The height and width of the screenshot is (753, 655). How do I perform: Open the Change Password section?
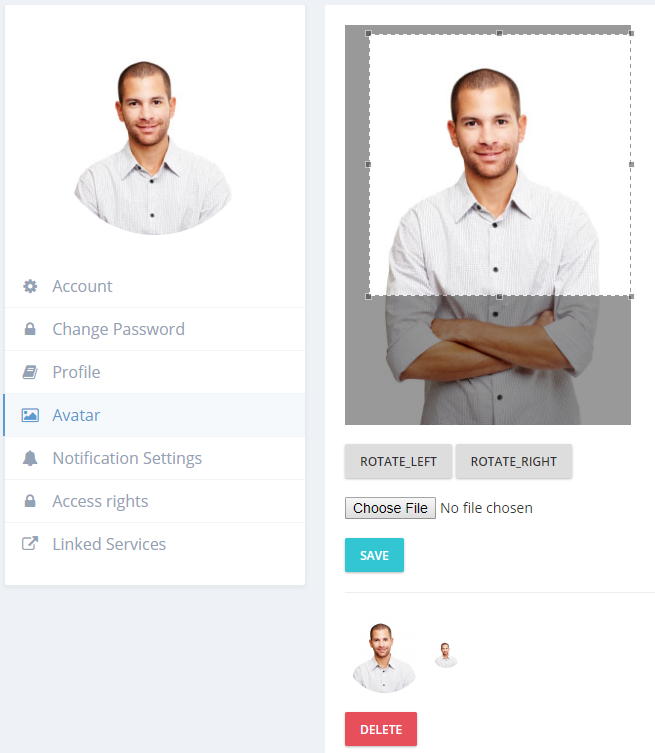click(x=155, y=329)
